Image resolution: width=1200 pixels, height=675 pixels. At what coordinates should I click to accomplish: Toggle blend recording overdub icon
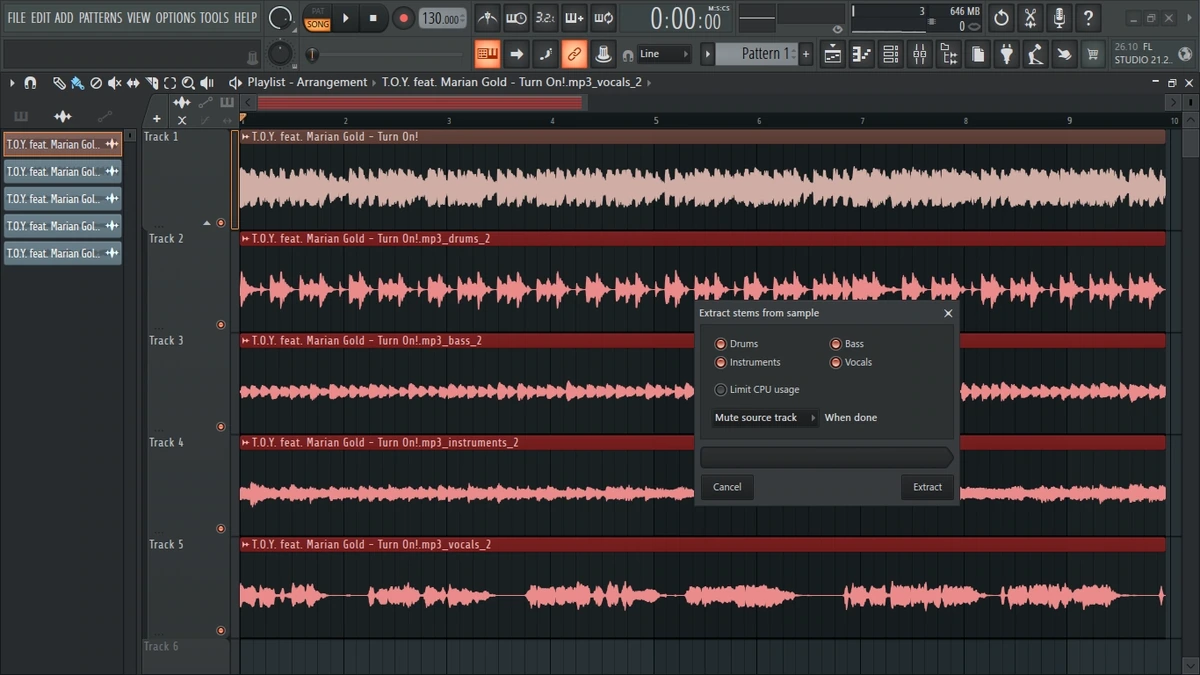click(574, 18)
